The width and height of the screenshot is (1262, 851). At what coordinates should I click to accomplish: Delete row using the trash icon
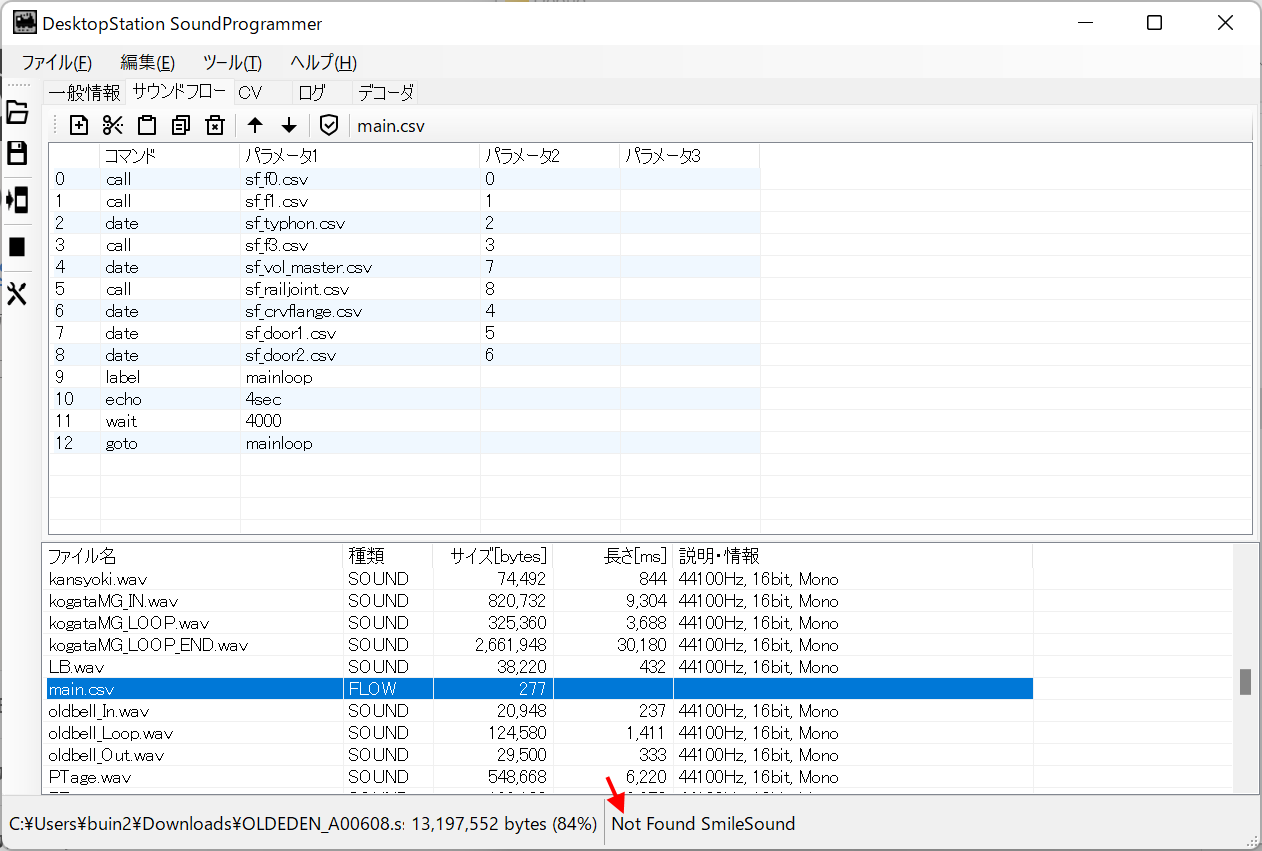(214, 125)
